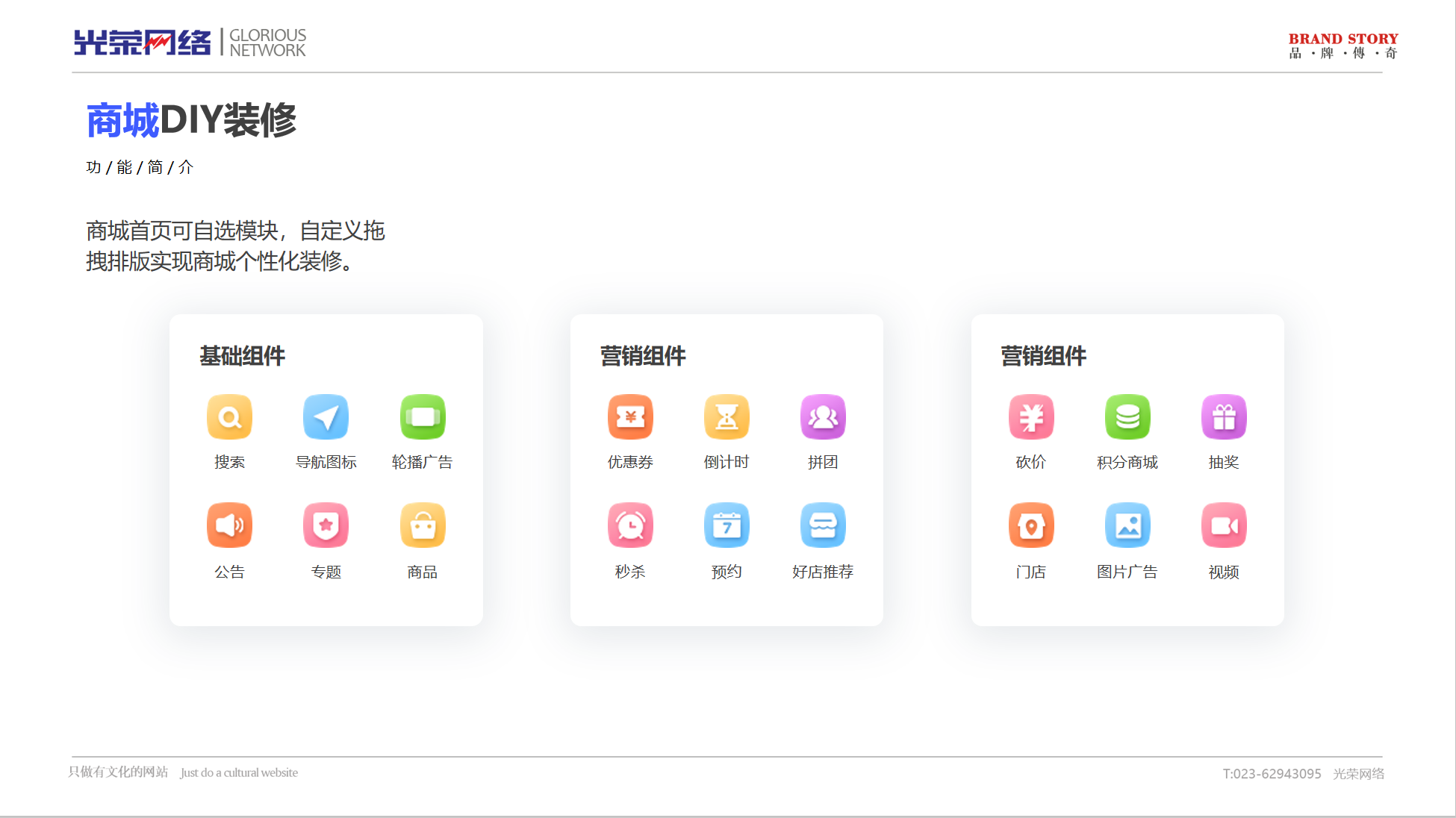Viewport: 1456px width, 818px height.
Task: Open the 视频 video component icon
Action: click(x=1224, y=525)
